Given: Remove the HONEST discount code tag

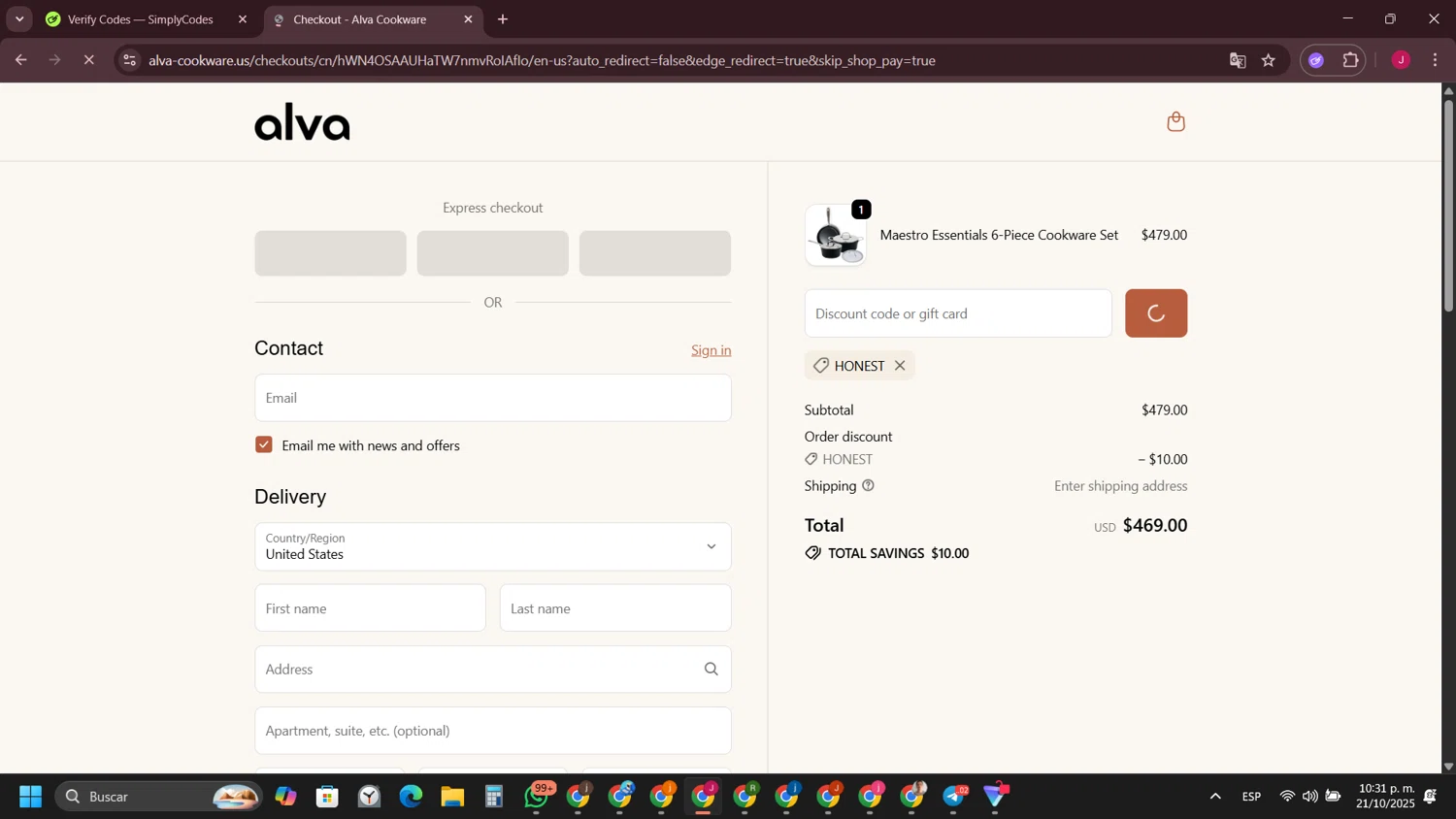Looking at the screenshot, I should coord(900,366).
